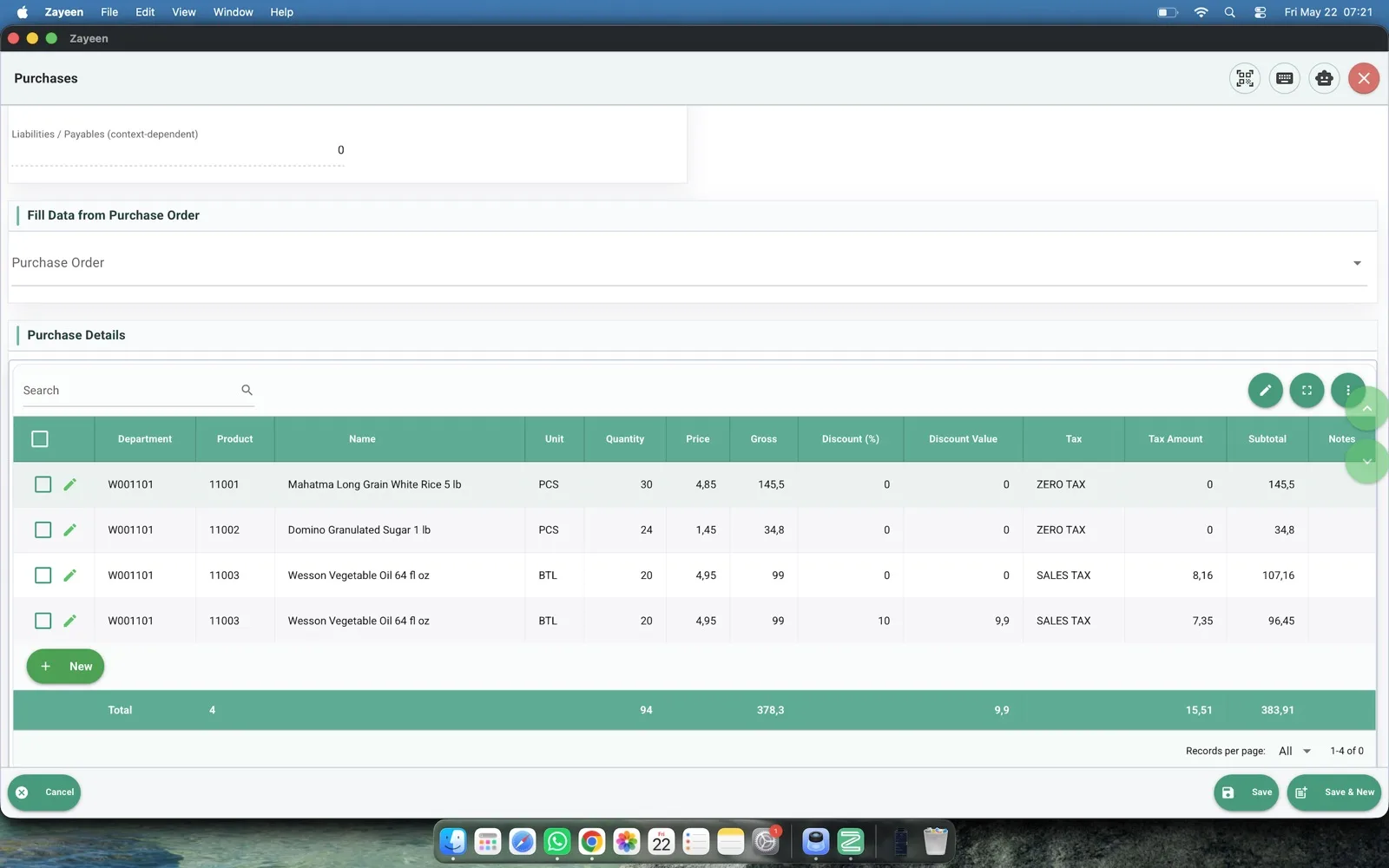Click the Discount Value column header

point(963,439)
